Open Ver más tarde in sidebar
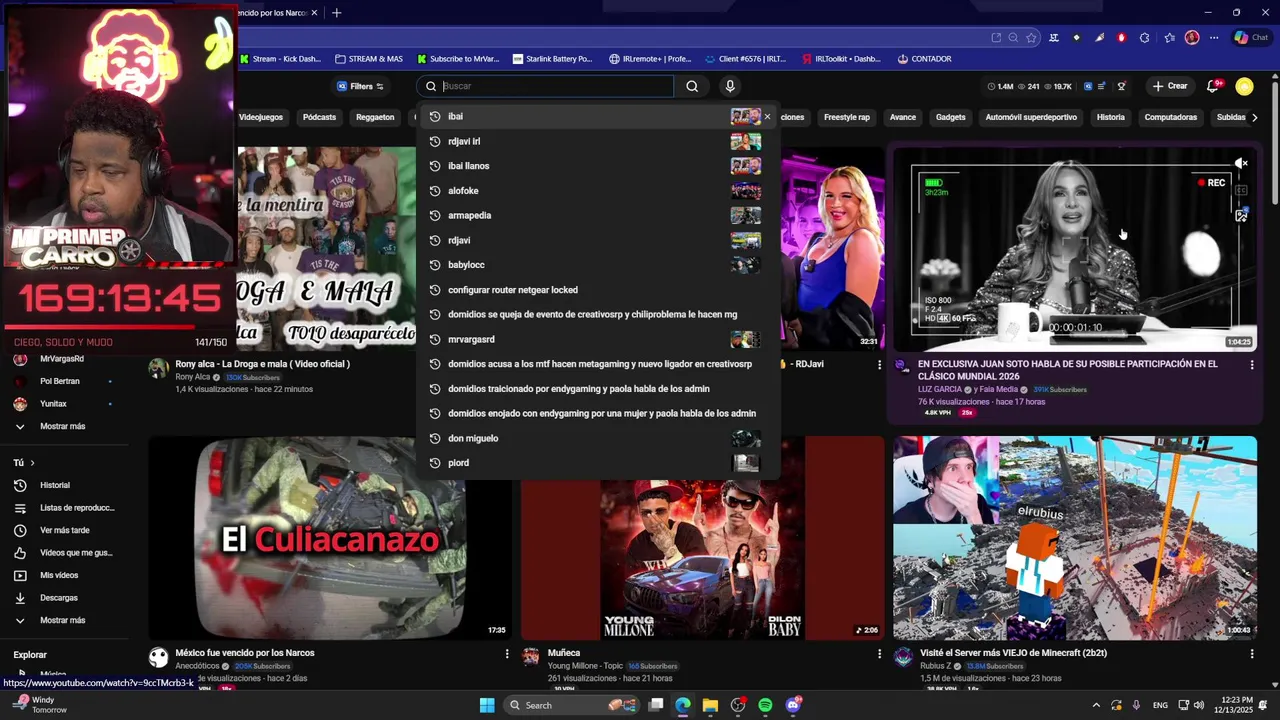This screenshot has width=1280, height=720. [64, 530]
